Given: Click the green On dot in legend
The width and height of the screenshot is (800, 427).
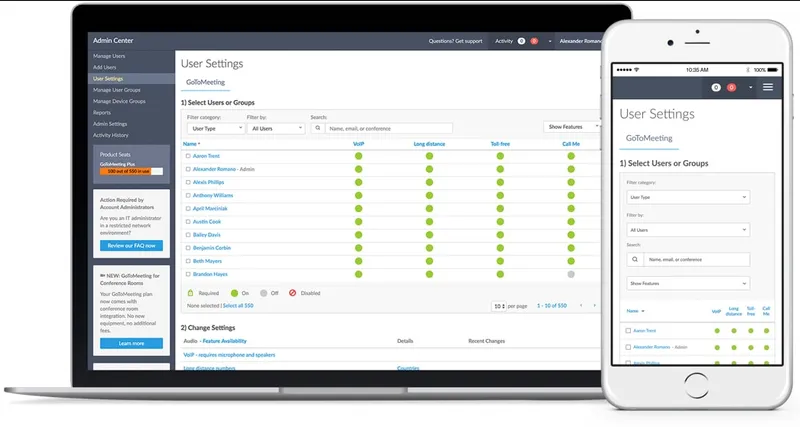Looking at the screenshot, I should pos(234,293).
